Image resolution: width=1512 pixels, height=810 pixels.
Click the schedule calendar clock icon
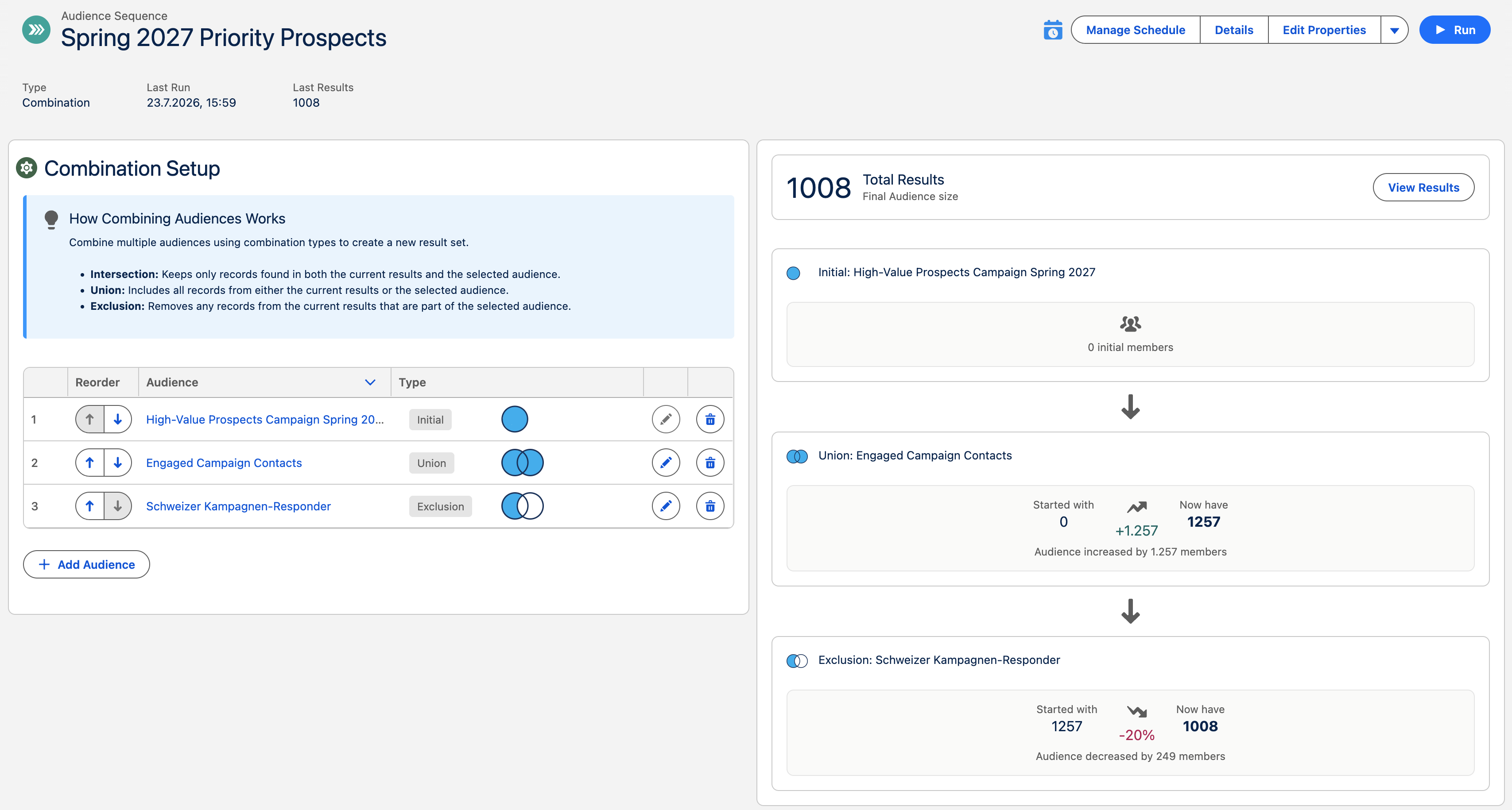[x=1053, y=30]
